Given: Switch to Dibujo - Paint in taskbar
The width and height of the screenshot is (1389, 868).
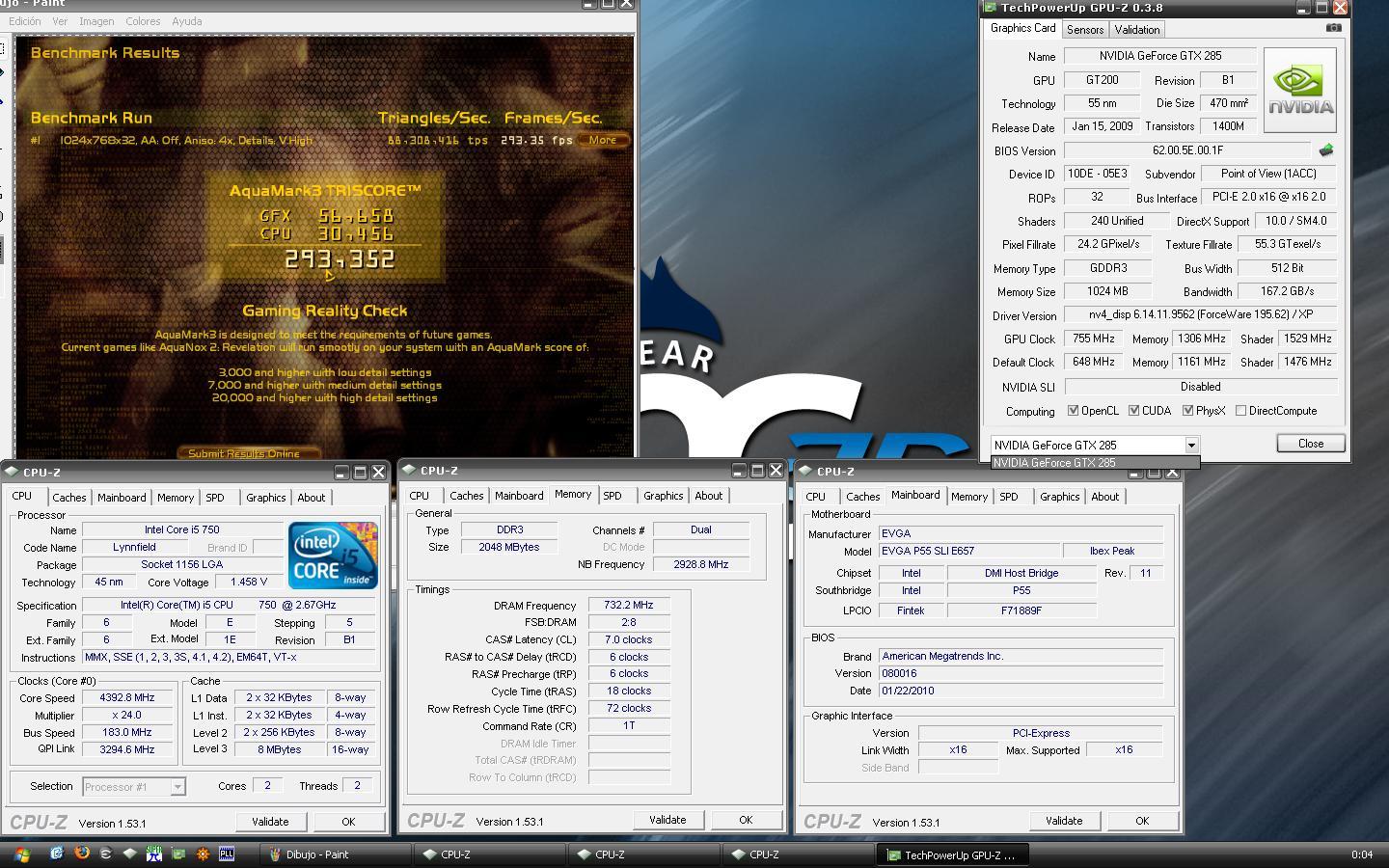Looking at the screenshot, I should (x=336, y=854).
